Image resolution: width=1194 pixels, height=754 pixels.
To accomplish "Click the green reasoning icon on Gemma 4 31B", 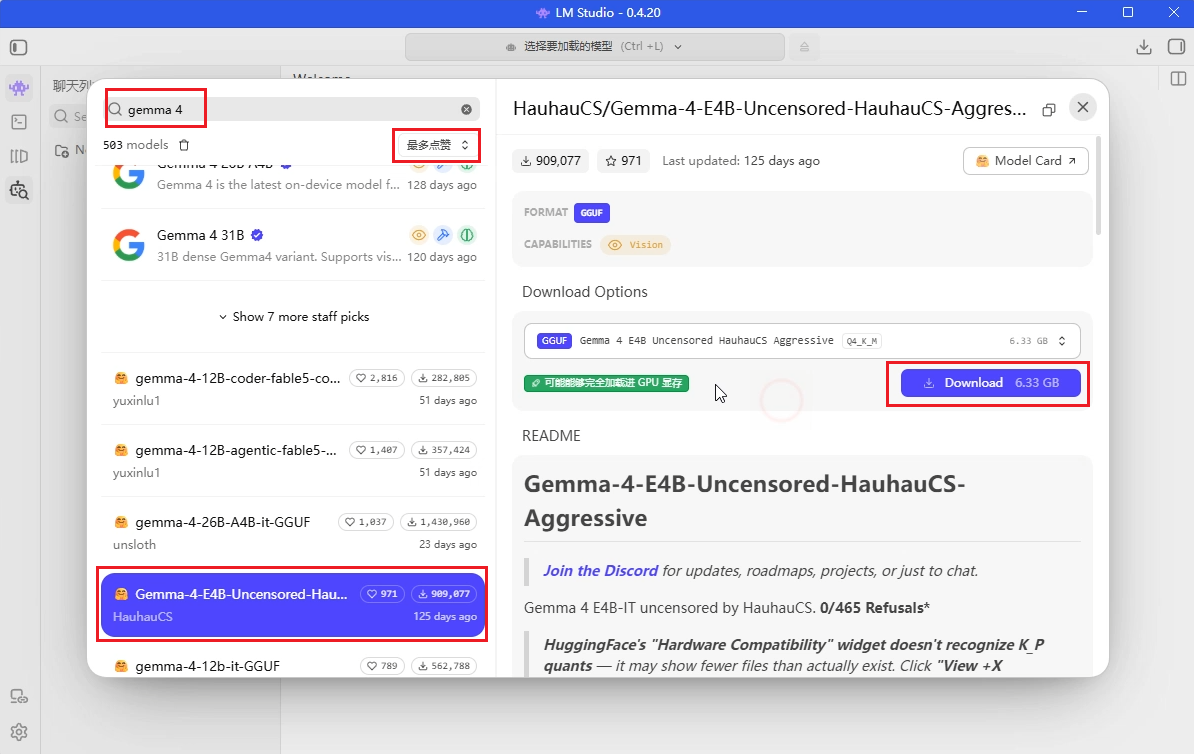I will pos(468,235).
